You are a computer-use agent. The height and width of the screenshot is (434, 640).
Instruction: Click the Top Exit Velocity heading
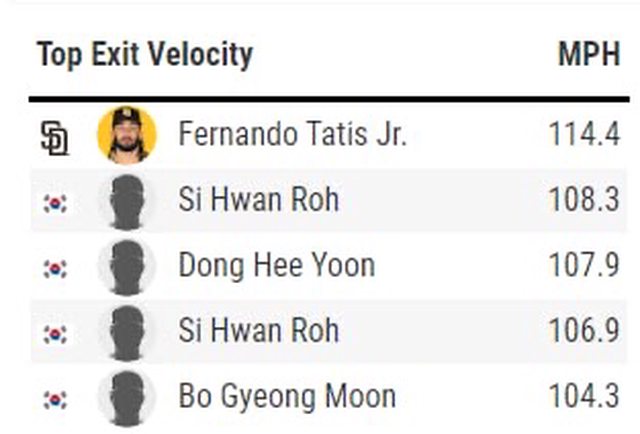coord(145,55)
